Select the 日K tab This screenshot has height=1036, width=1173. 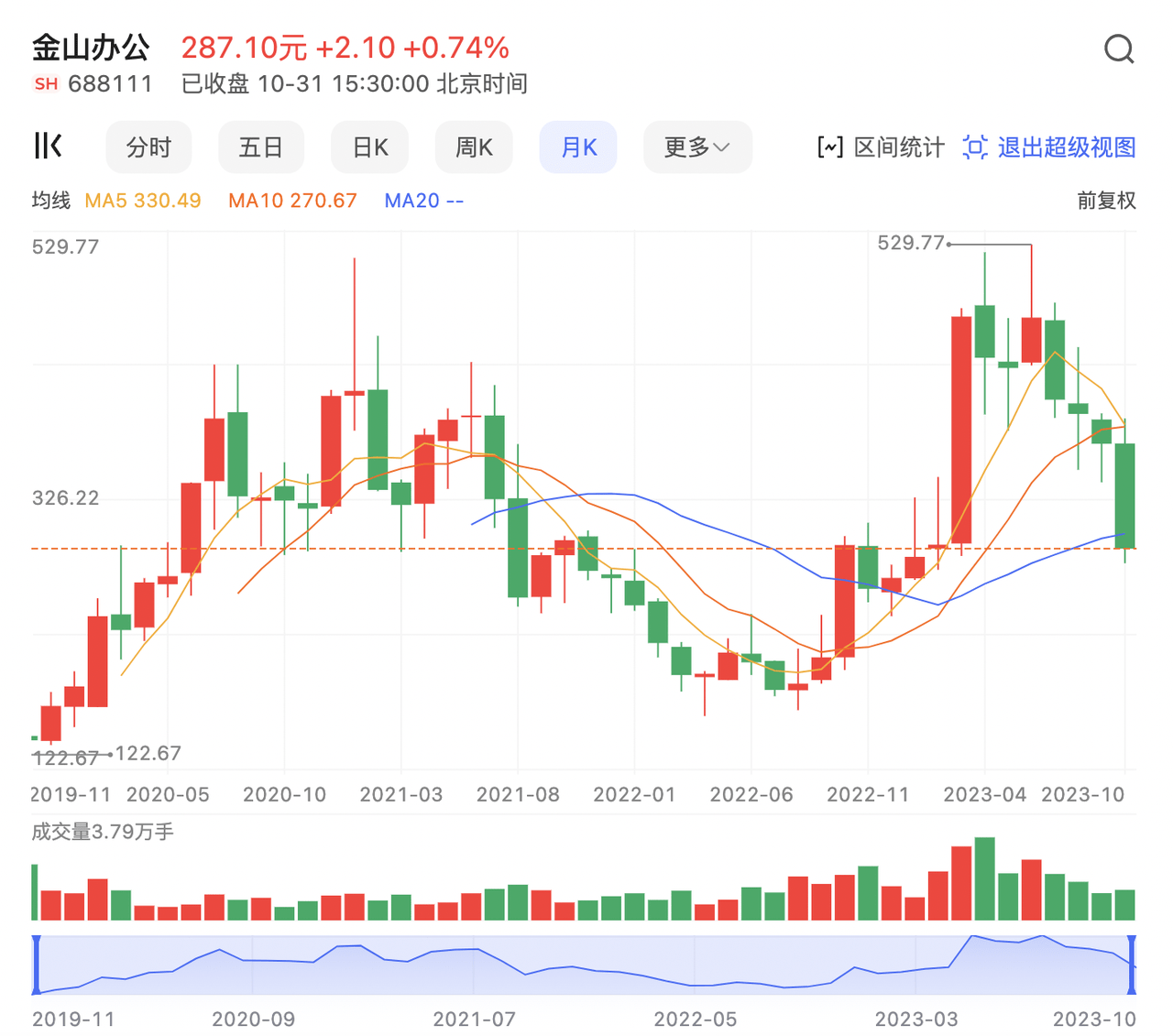click(370, 147)
